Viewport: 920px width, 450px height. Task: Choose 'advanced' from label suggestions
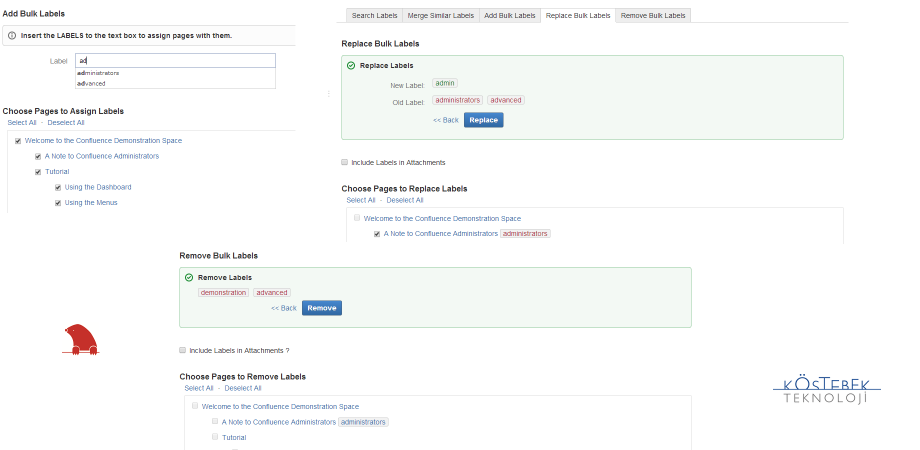coord(91,83)
